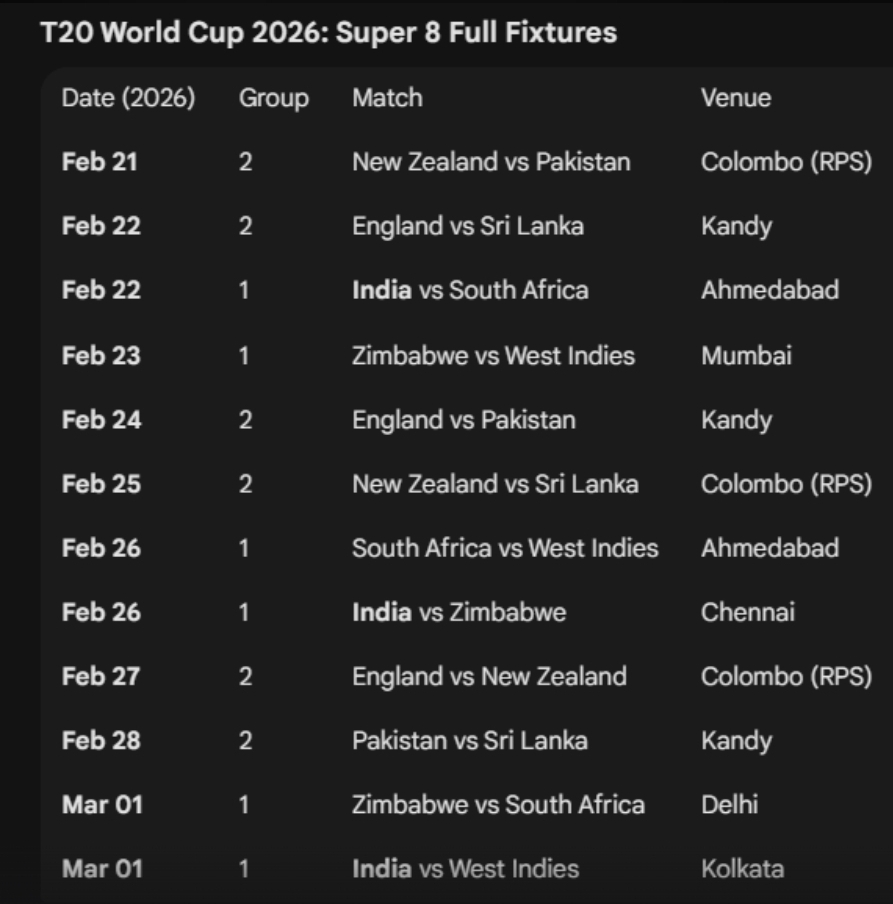
Task: Open 'Pakistan vs Sri Lanka' match
Action: [x=469, y=741]
